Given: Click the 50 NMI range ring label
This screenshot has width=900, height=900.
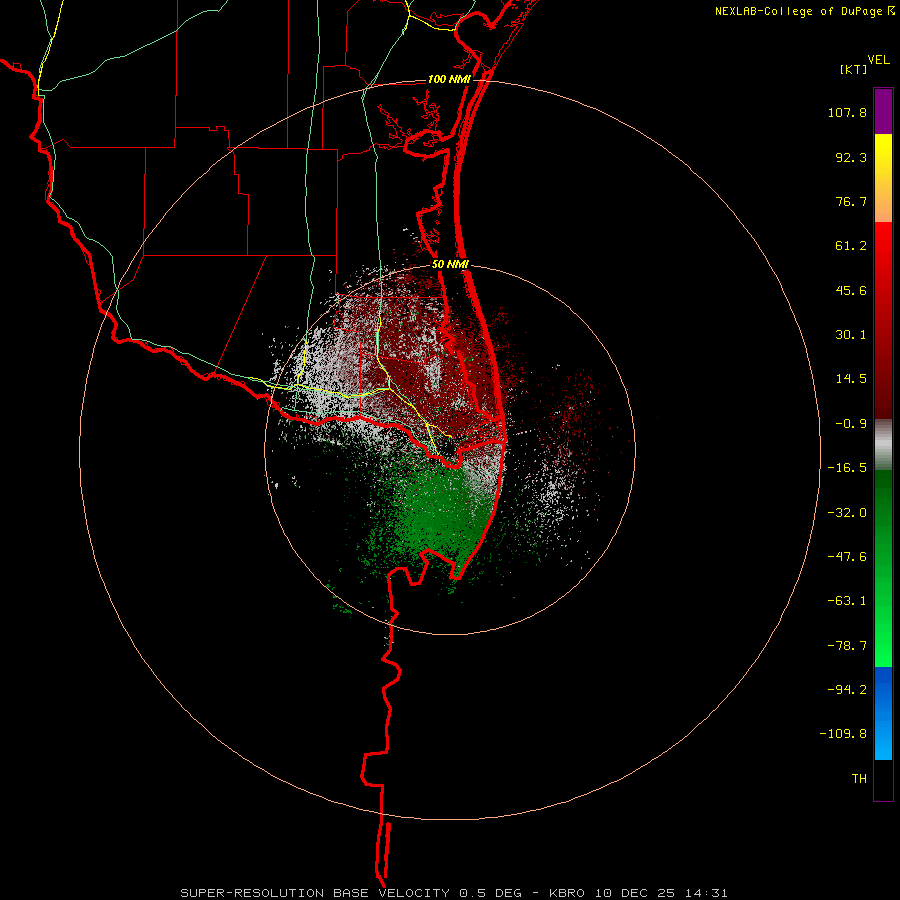Looking at the screenshot, I should [x=451, y=264].
